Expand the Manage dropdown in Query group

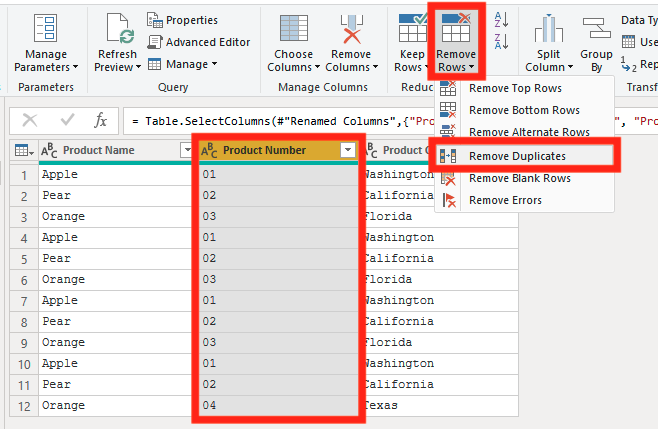tap(182, 64)
